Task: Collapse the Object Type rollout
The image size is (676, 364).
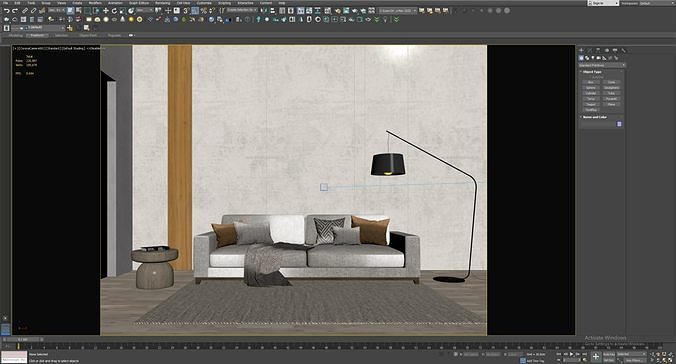Action: click(x=592, y=72)
